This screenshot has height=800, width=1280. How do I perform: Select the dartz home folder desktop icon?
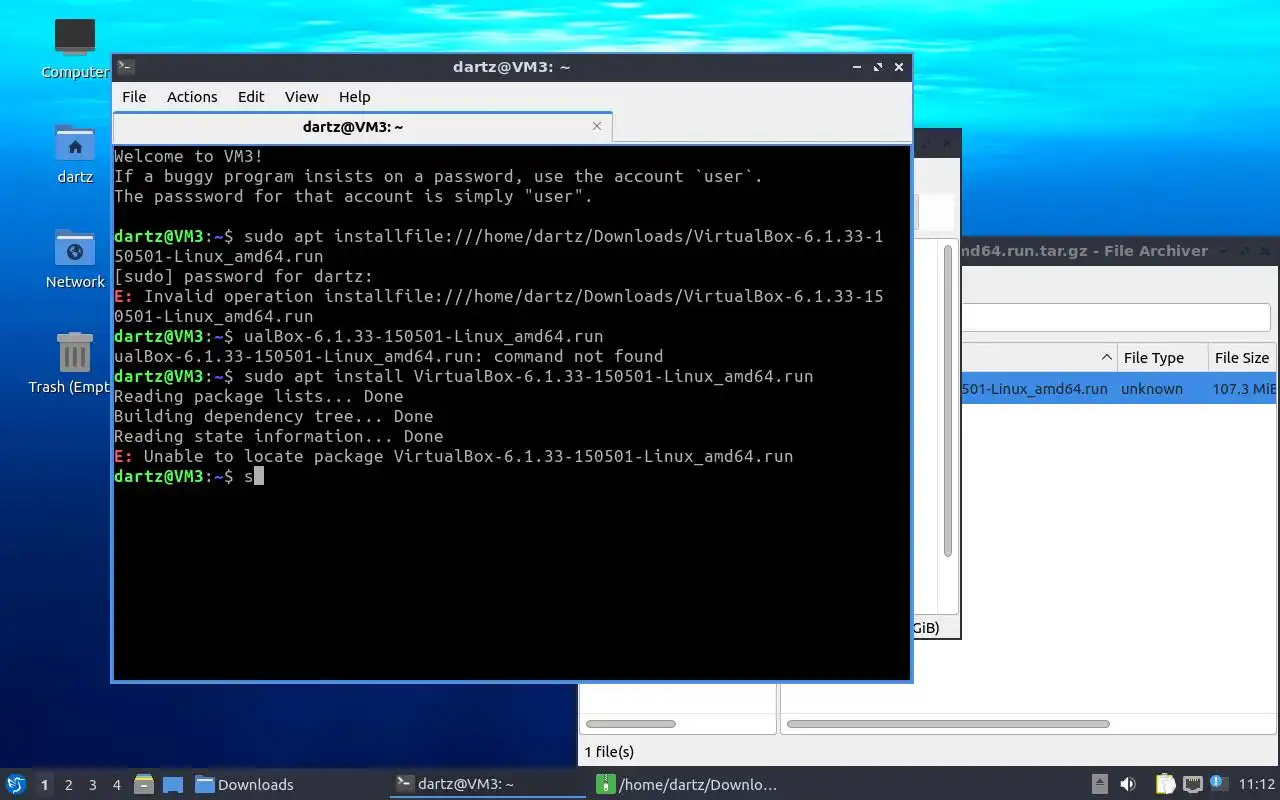coord(75,154)
